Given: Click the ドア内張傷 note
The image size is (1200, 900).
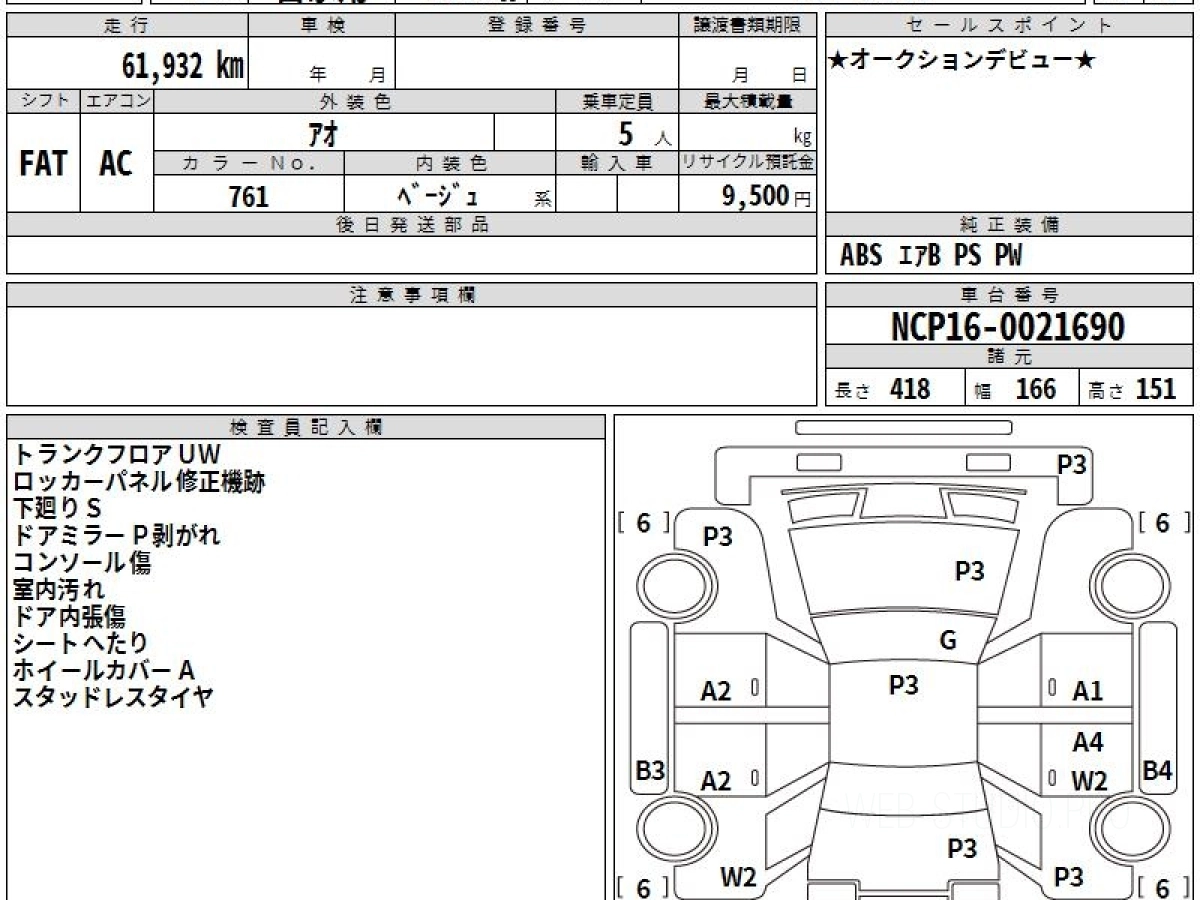Looking at the screenshot, I should [69, 617].
